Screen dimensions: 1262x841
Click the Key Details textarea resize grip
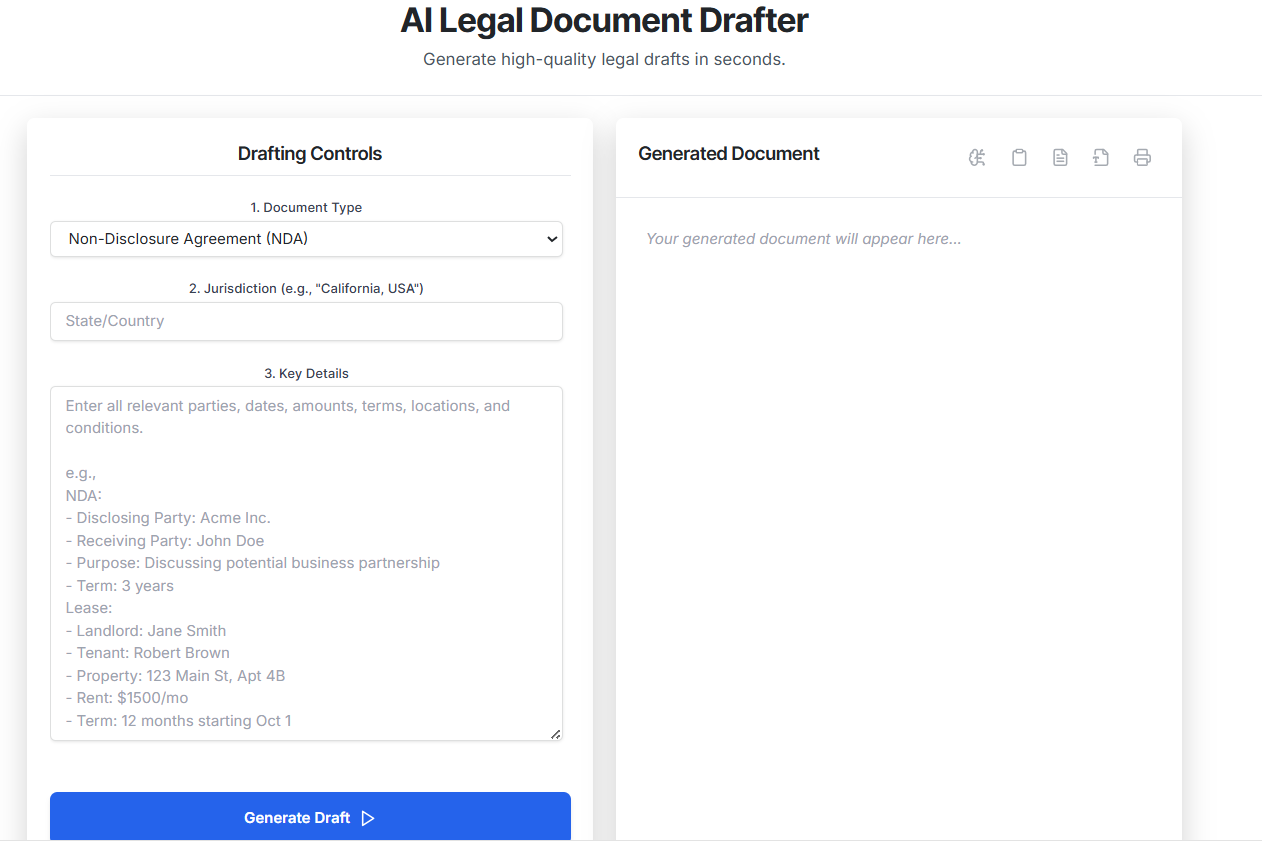(556, 734)
